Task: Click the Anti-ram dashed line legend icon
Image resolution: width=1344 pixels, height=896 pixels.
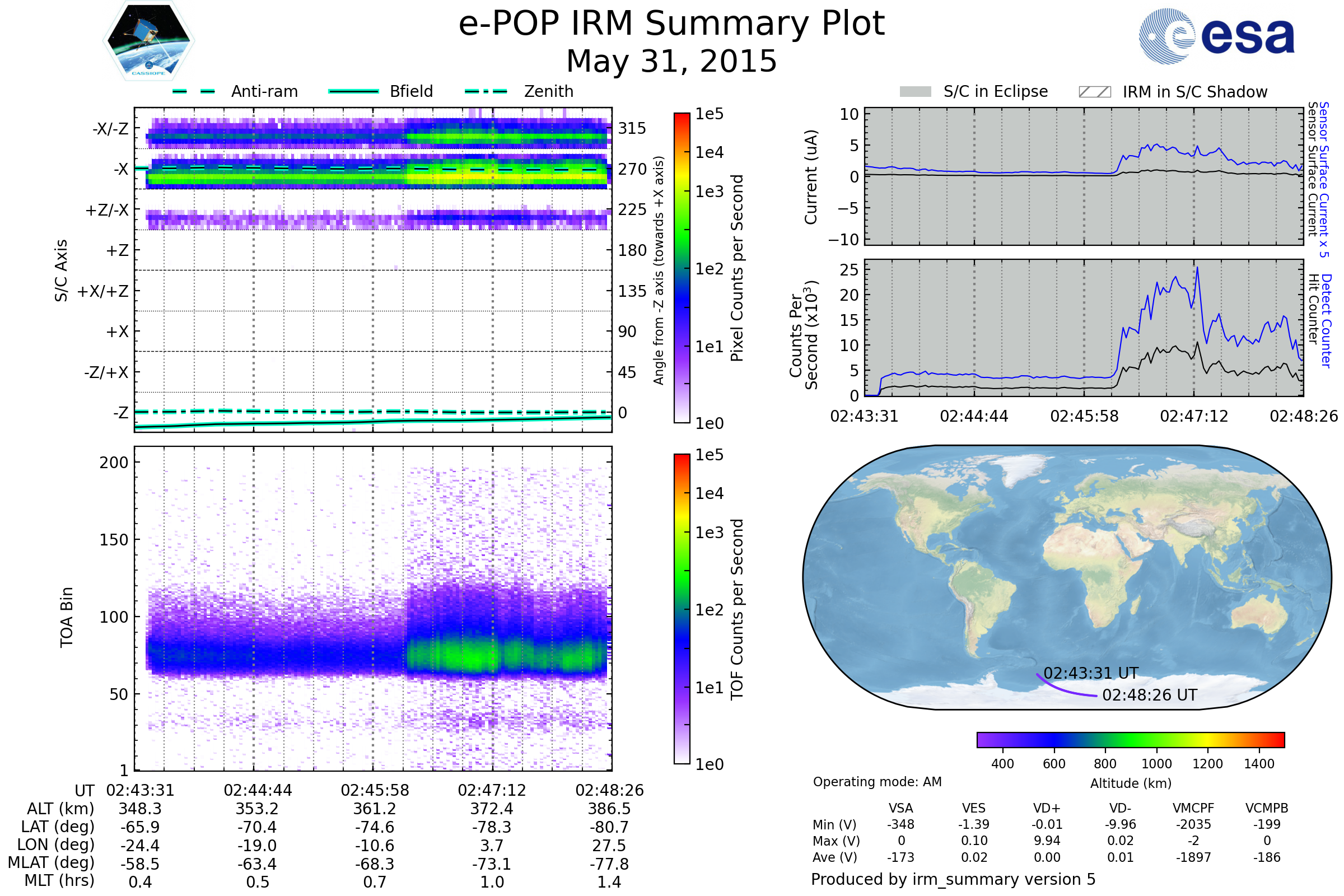Action: [194, 91]
